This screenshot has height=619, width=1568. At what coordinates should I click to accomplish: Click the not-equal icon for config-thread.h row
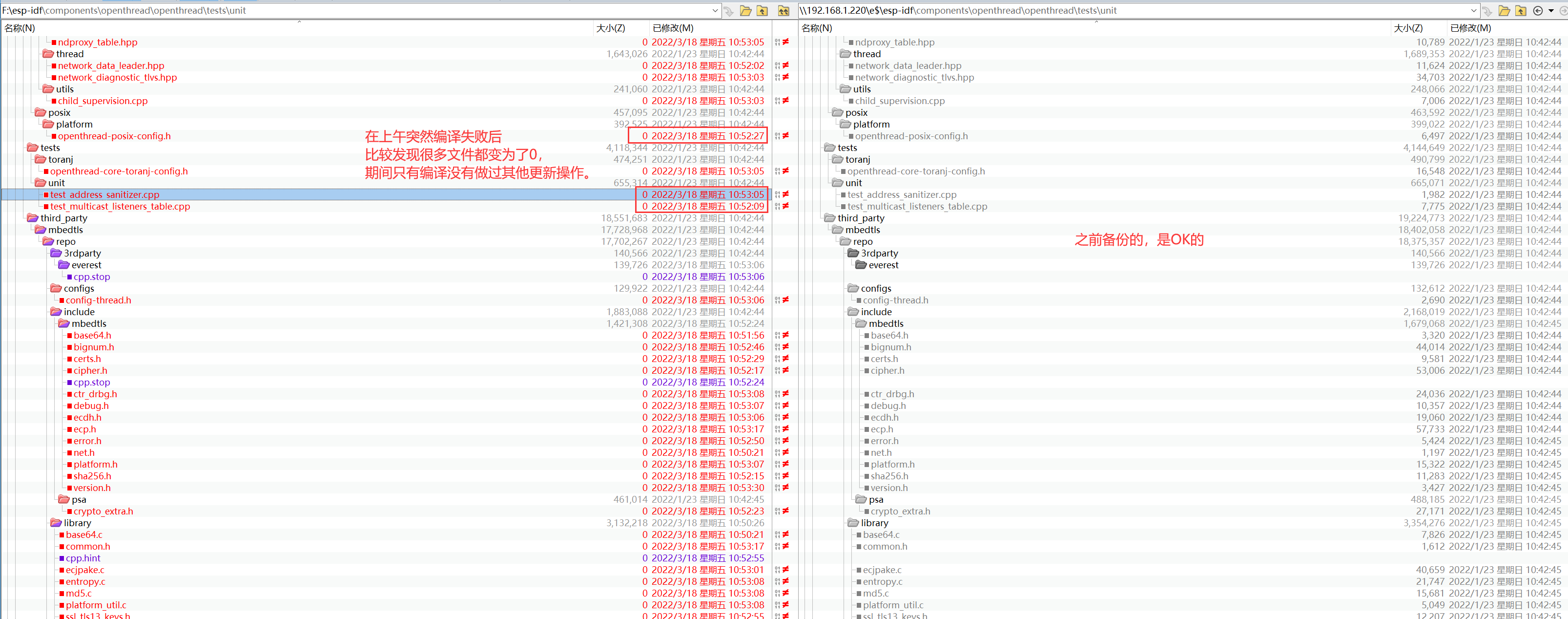[786, 300]
